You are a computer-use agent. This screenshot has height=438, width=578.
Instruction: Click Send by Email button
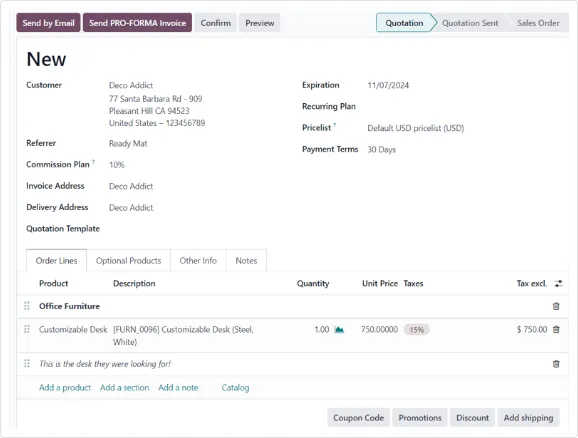(48, 23)
